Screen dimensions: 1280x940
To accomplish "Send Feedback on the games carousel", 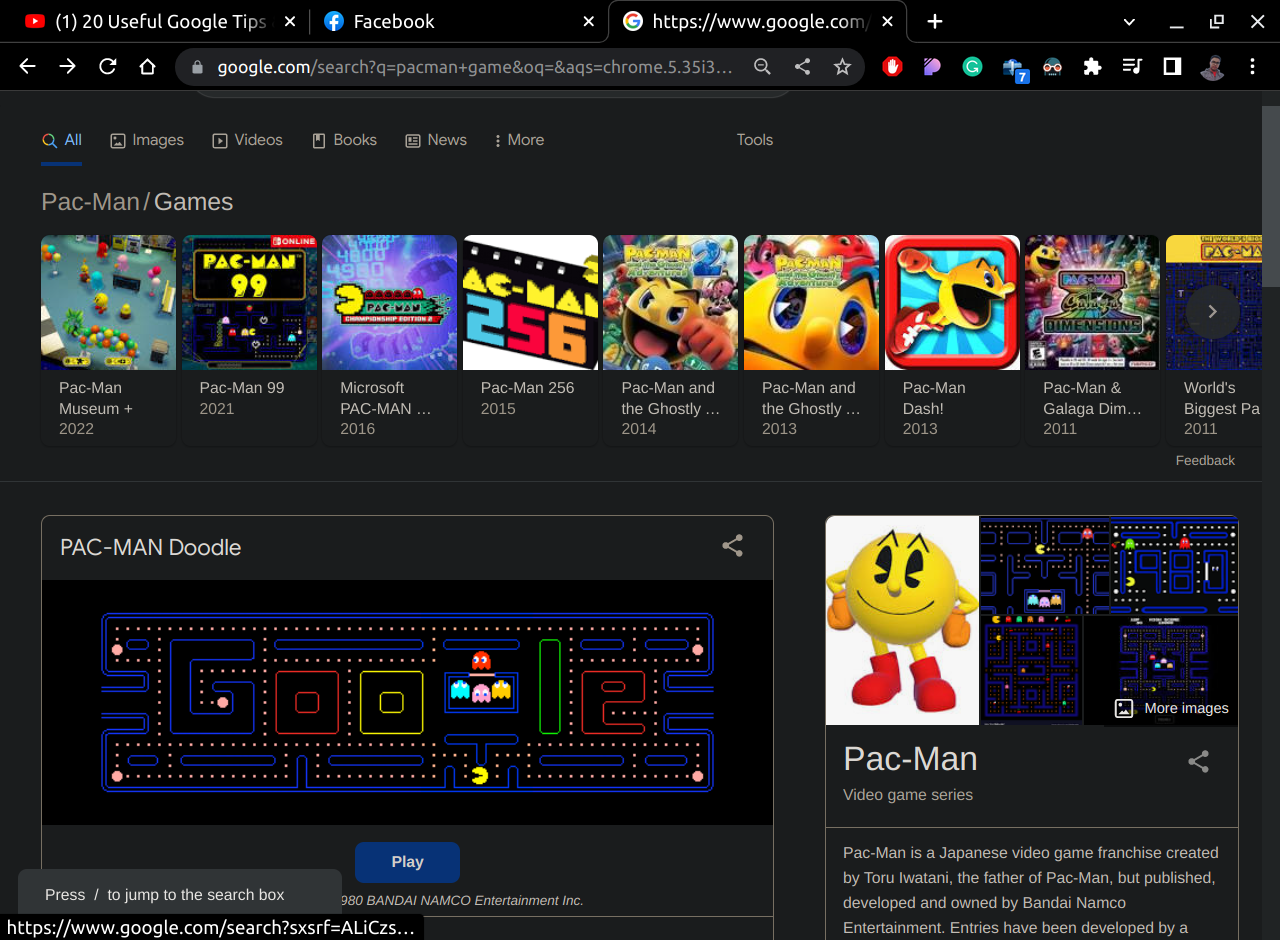I will coord(1205,460).
